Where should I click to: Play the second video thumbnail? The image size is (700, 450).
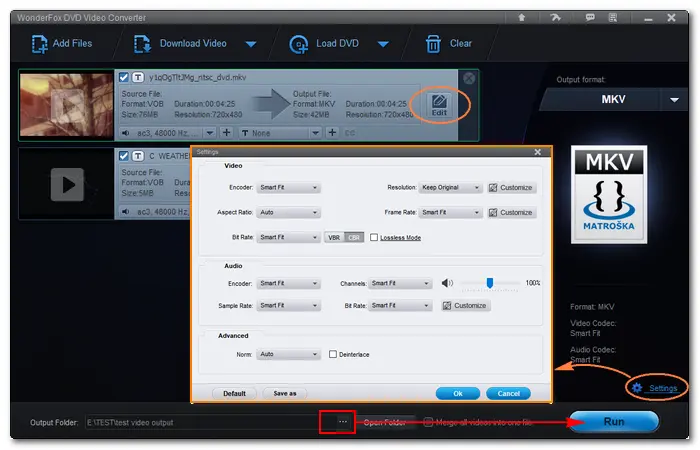click(67, 184)
